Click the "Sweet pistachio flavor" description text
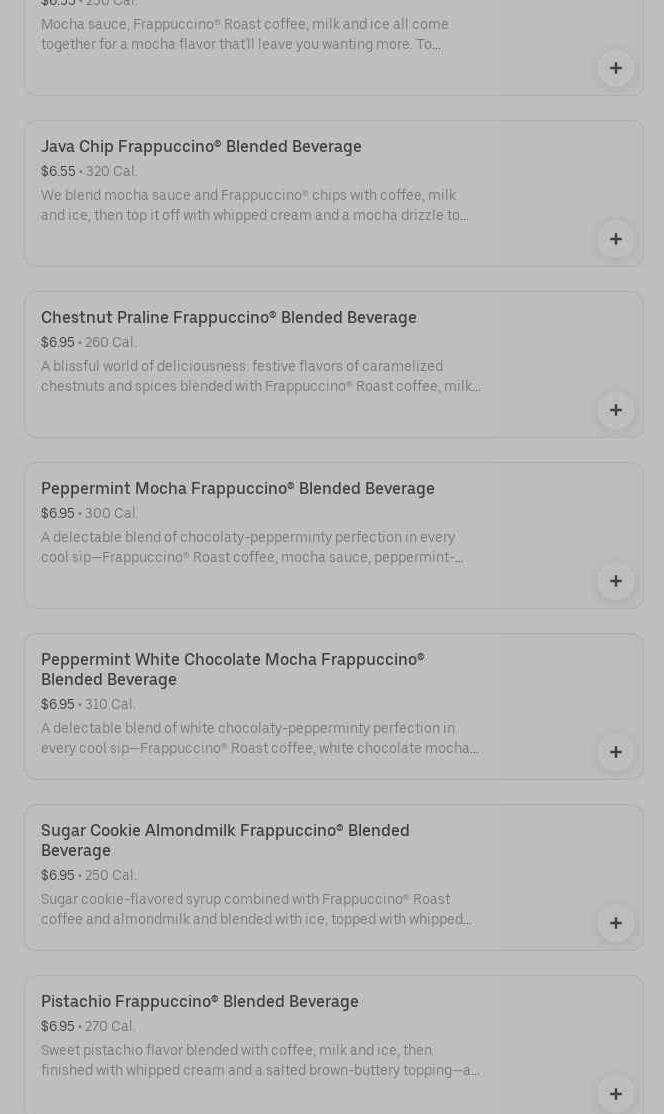 point(259,1060)
